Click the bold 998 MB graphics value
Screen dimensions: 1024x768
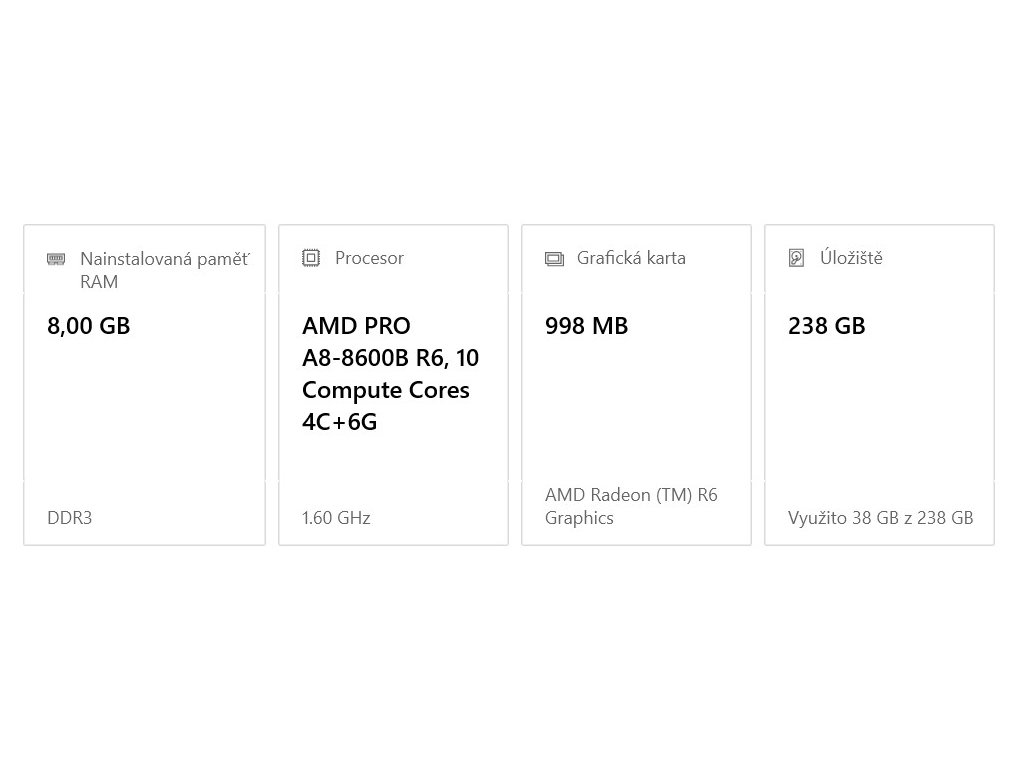[586, 326]
